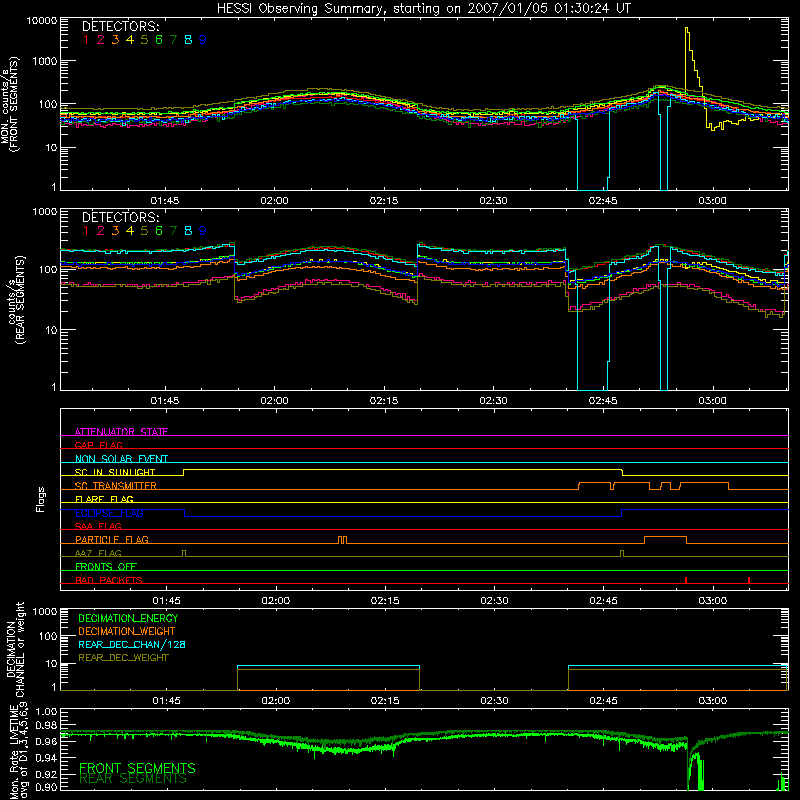Select the SC_IN_SUNLIGHT flag label

click(115, 472)
